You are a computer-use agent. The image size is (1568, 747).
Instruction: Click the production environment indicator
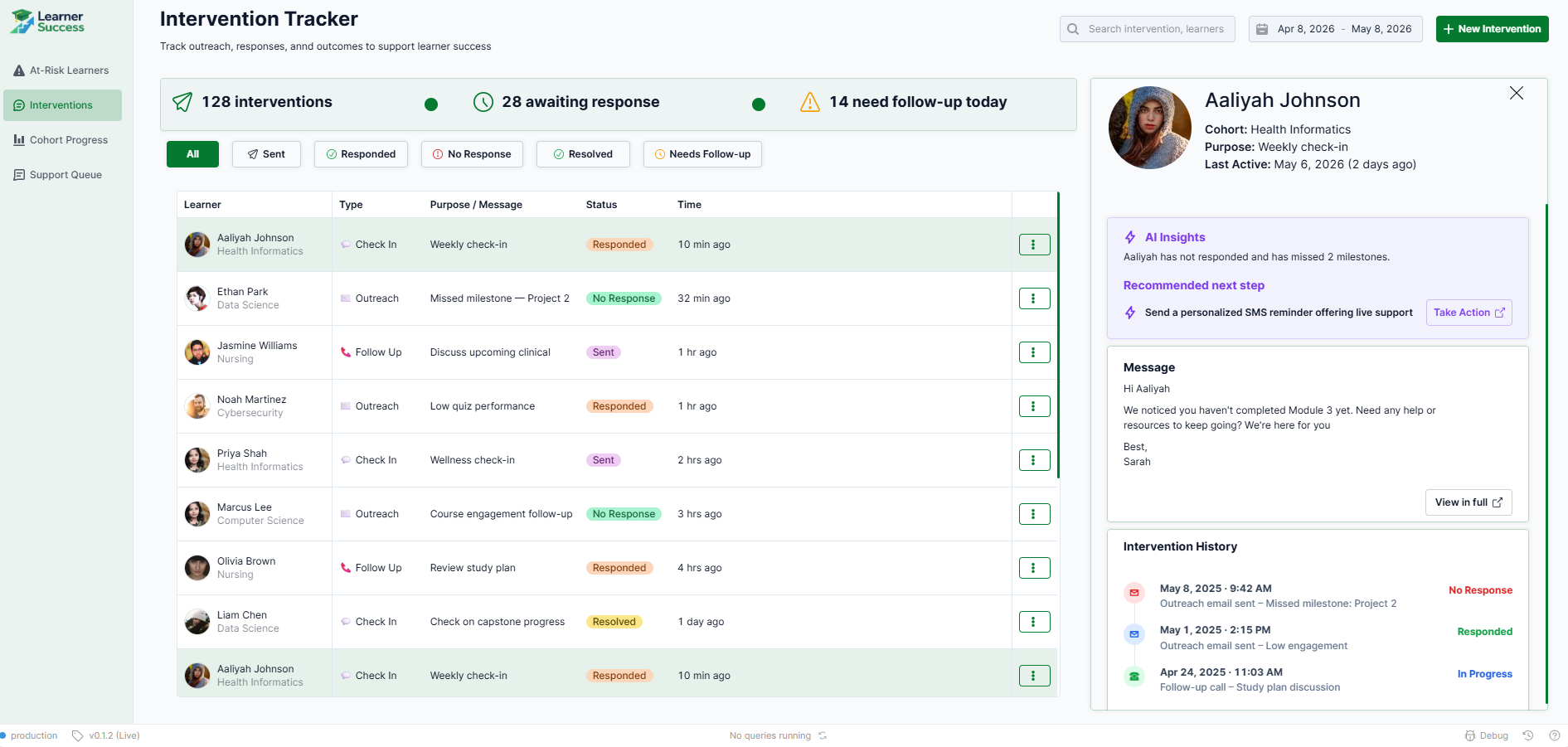(x=29, y=735)
